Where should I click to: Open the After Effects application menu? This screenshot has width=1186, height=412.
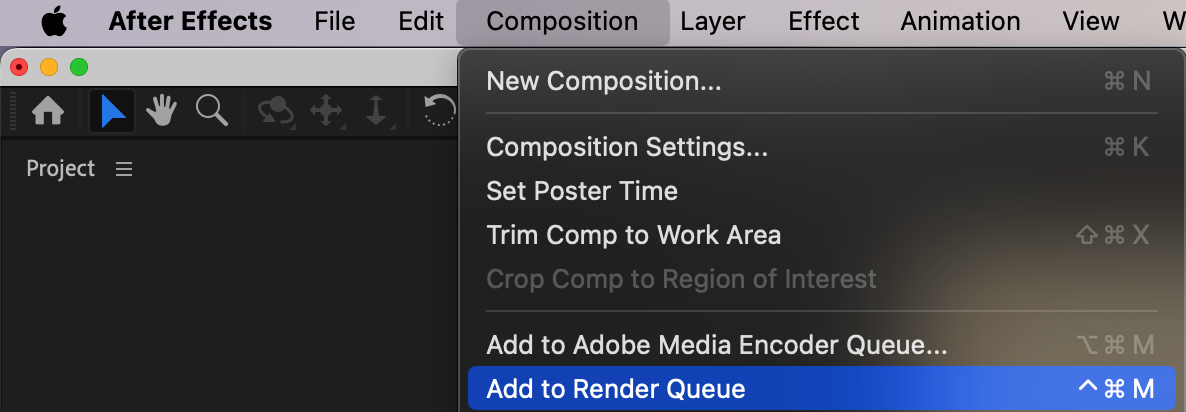(190, 22)
